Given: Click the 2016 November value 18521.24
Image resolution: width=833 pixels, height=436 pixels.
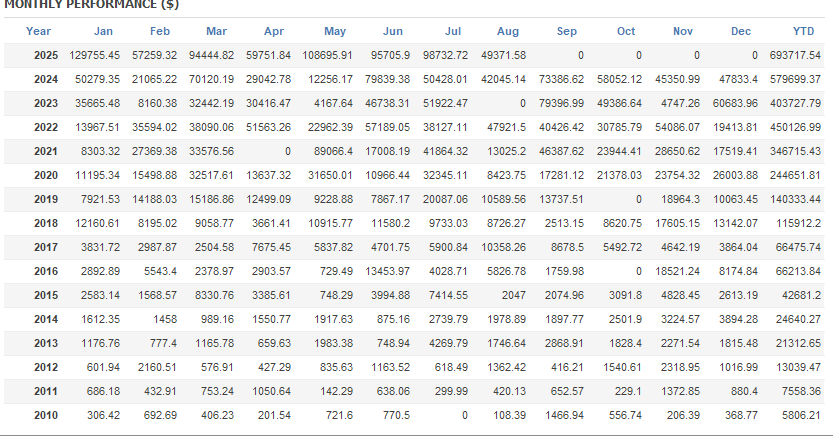Looking at the screenshot, I should point(677,271).
